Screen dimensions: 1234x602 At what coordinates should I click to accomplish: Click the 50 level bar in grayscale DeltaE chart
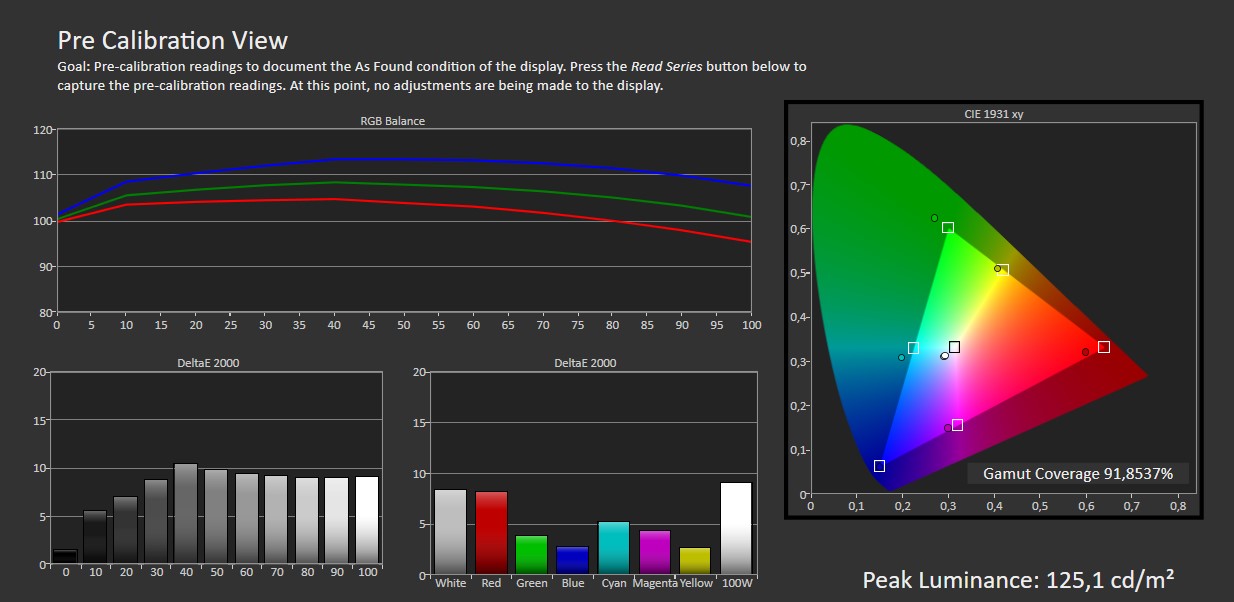216,516
